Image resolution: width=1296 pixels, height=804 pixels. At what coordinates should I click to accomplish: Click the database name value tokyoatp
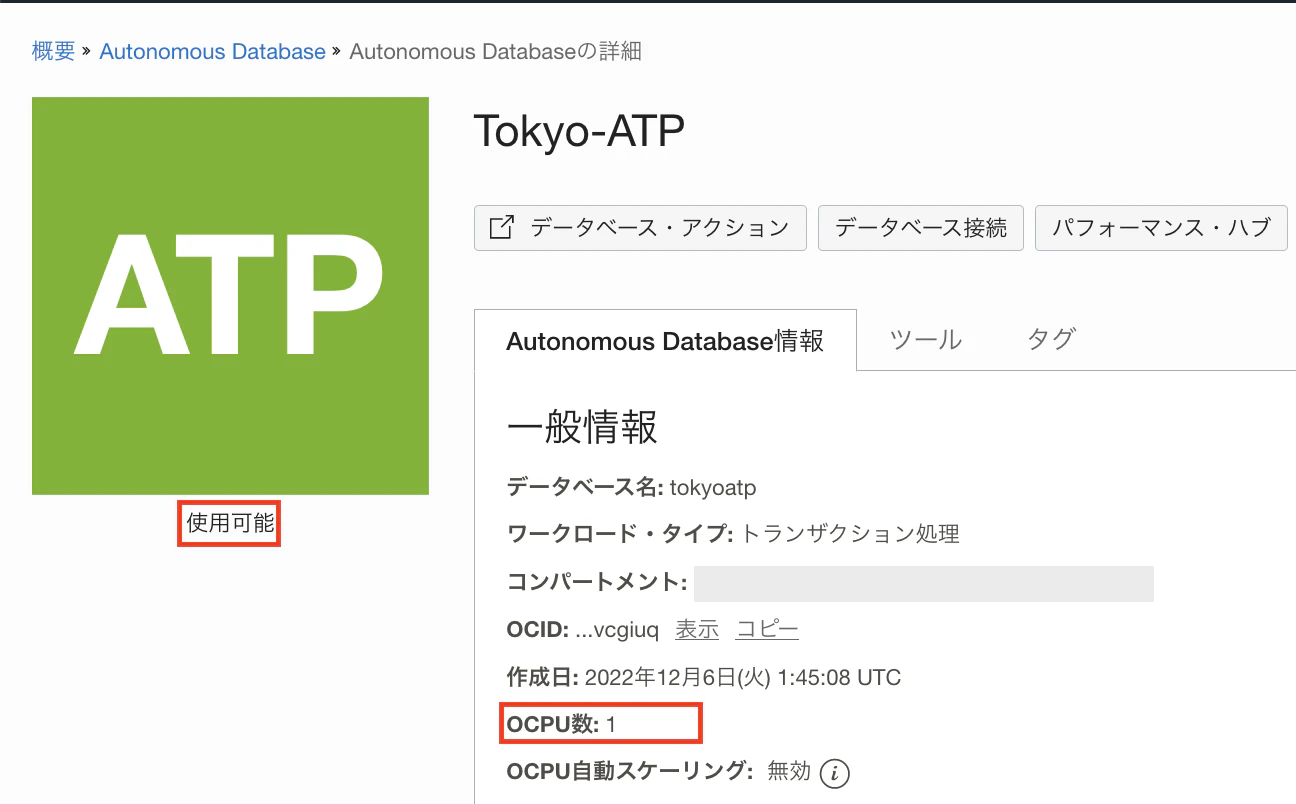tap(713, 488)
